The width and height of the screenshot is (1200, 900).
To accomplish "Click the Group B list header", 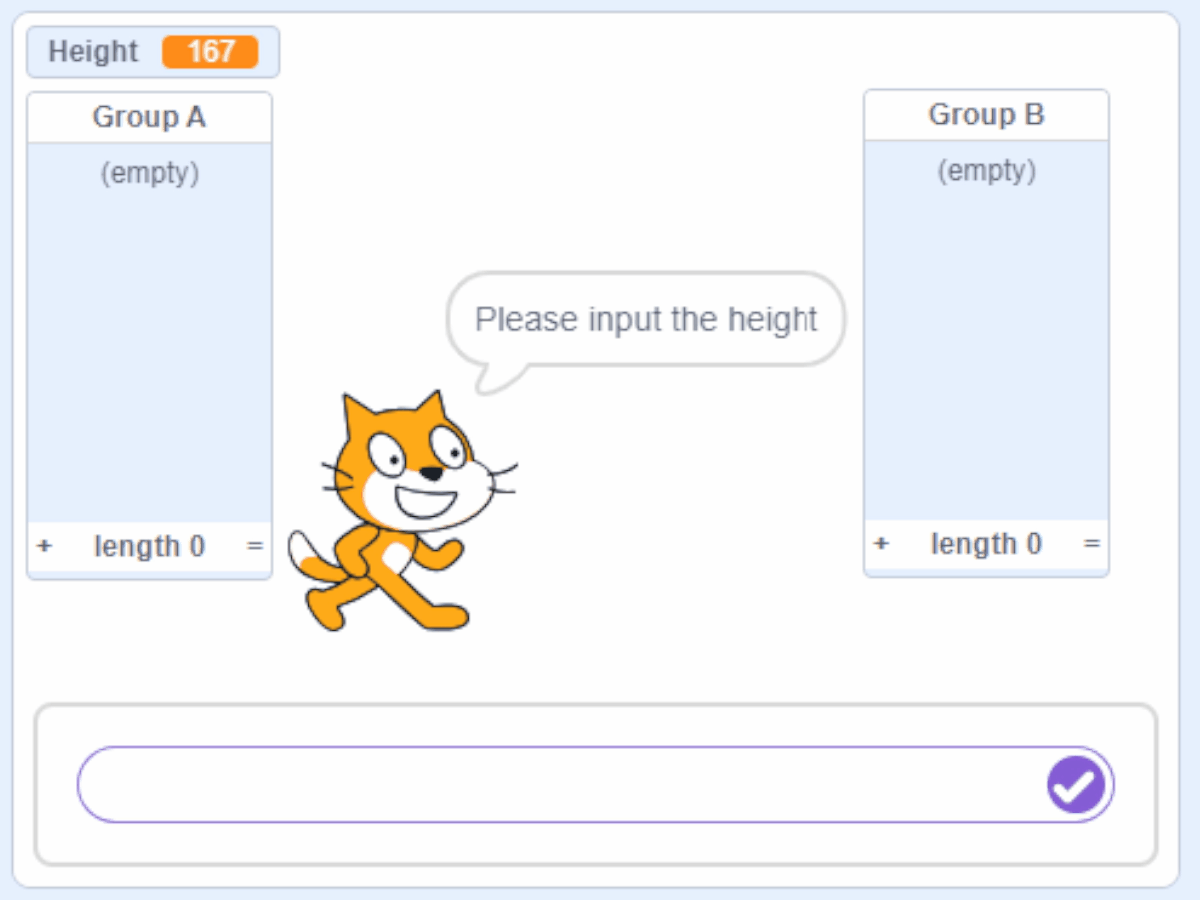I will (986, 115).
